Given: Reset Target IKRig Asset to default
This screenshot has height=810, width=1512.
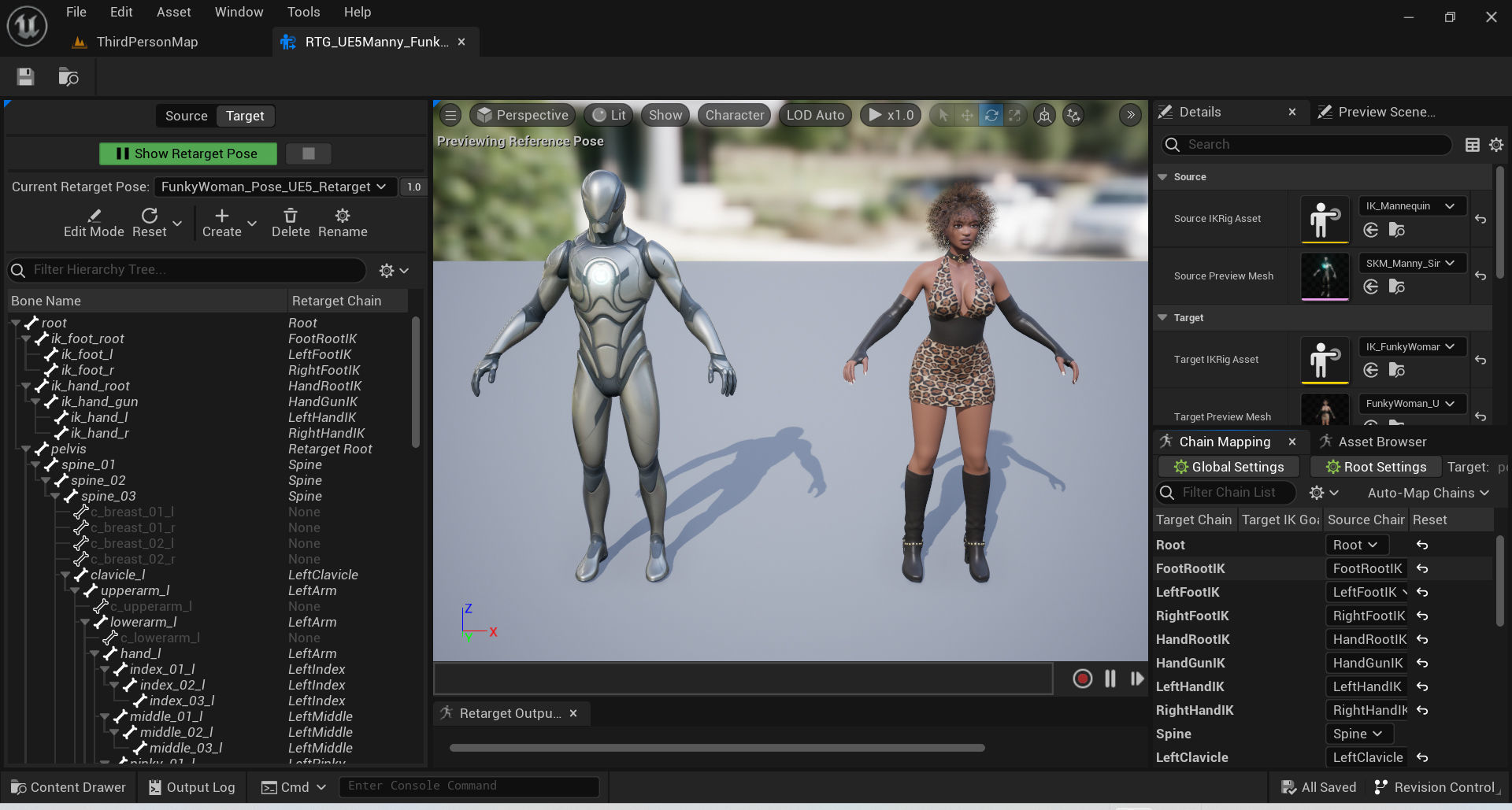Looking at the screenshot, I should [x=1480, y=360].
